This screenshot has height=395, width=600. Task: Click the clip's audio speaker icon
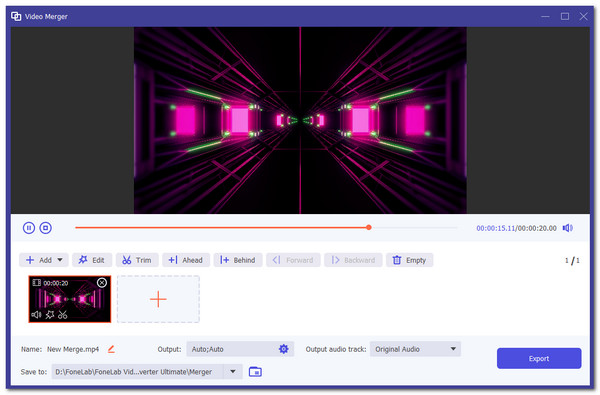point(36,315)
